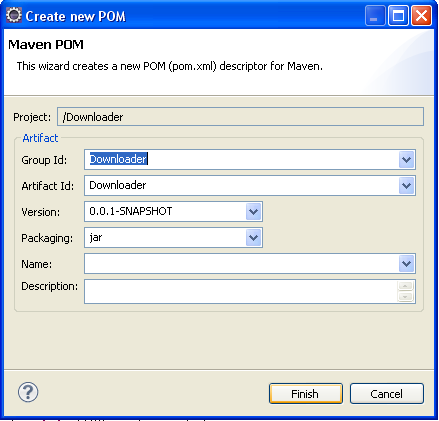Click the Eclipse icon in title bar

click(14, 15)
